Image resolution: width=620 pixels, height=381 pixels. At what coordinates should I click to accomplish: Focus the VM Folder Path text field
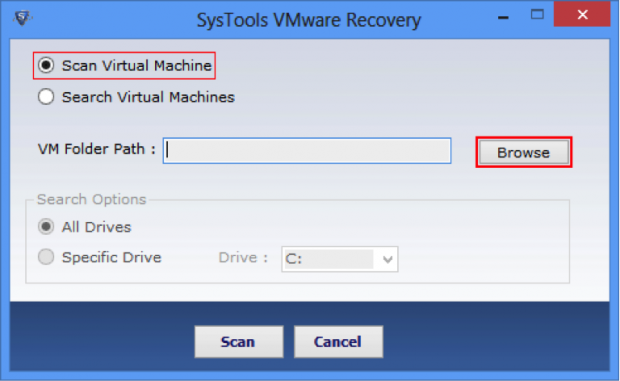coord(307,151)
